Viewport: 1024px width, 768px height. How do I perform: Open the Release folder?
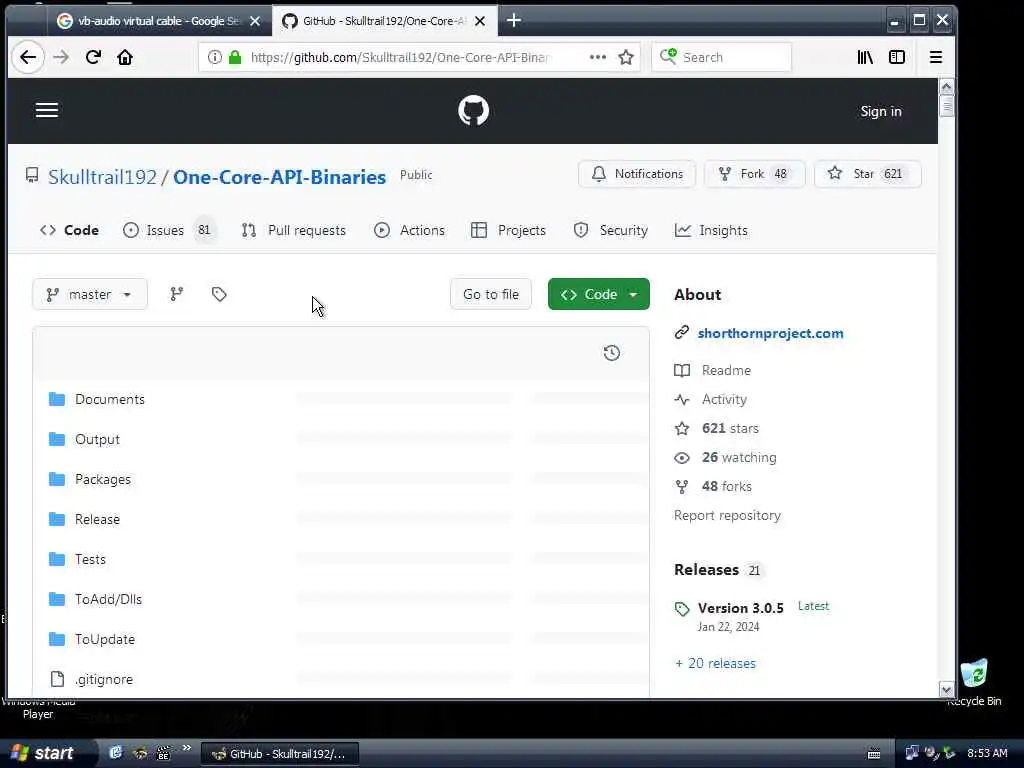click(x=97, y=520)
